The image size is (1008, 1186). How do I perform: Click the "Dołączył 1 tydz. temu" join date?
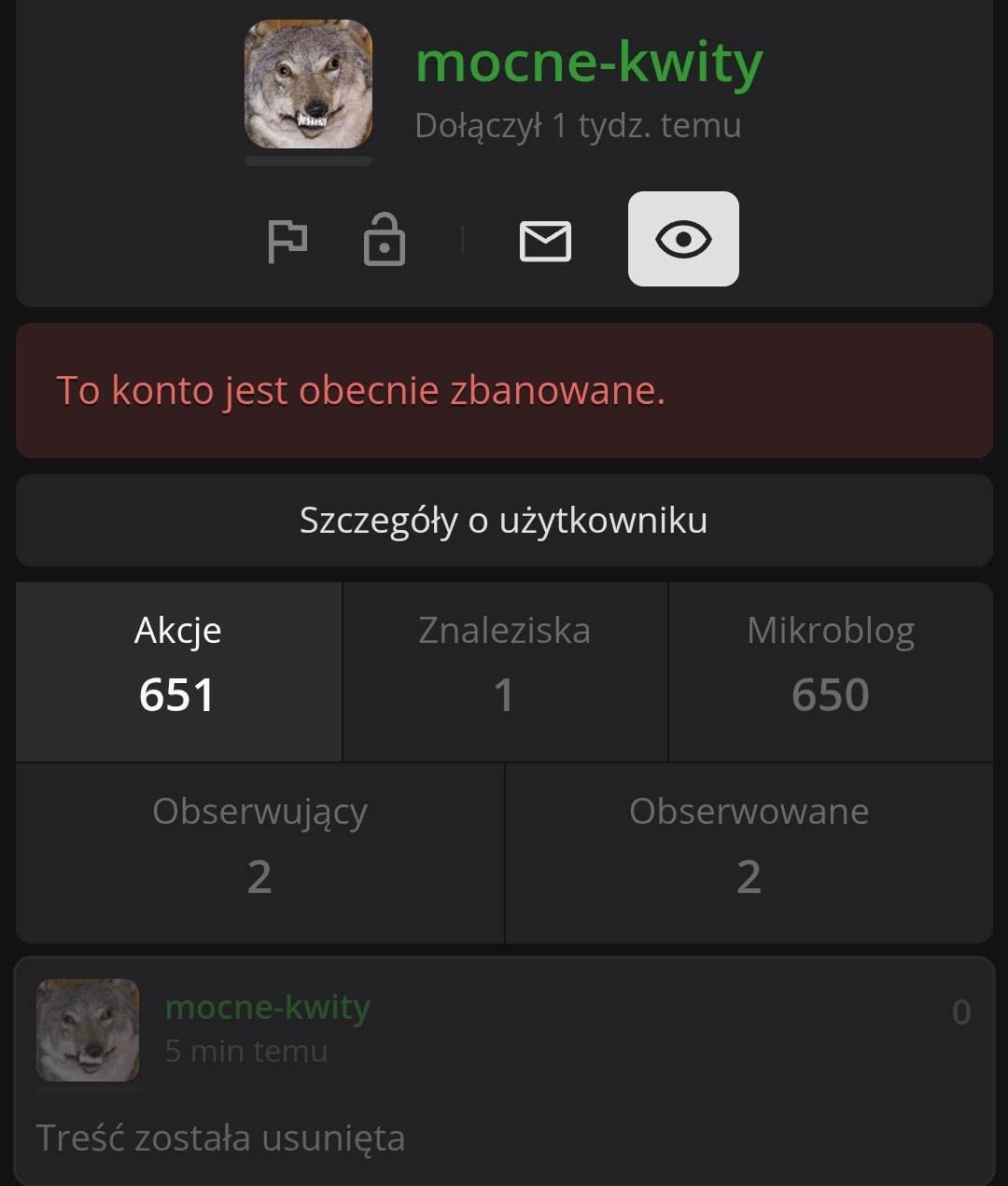point(578,125)
